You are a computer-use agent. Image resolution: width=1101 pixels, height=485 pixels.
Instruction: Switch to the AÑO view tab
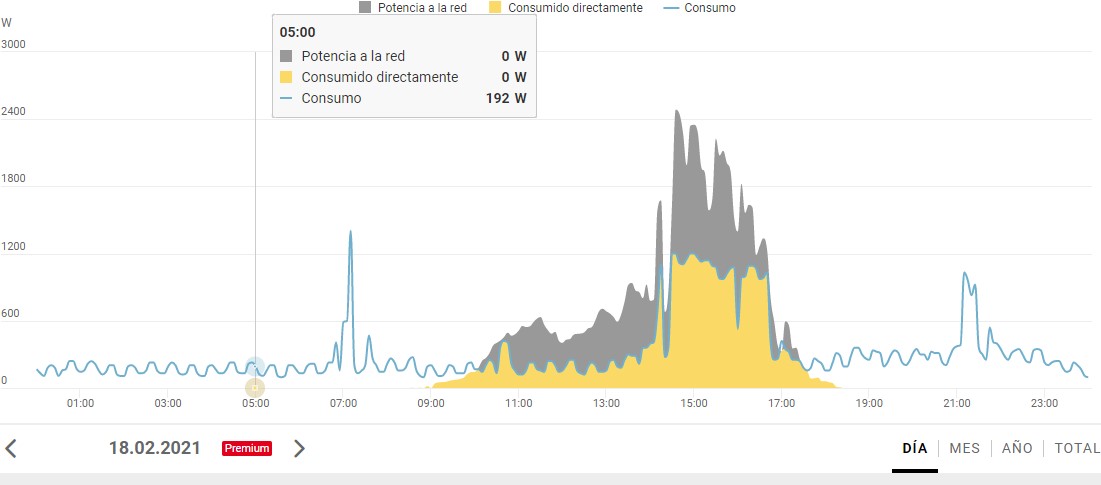click(1017, 448)
